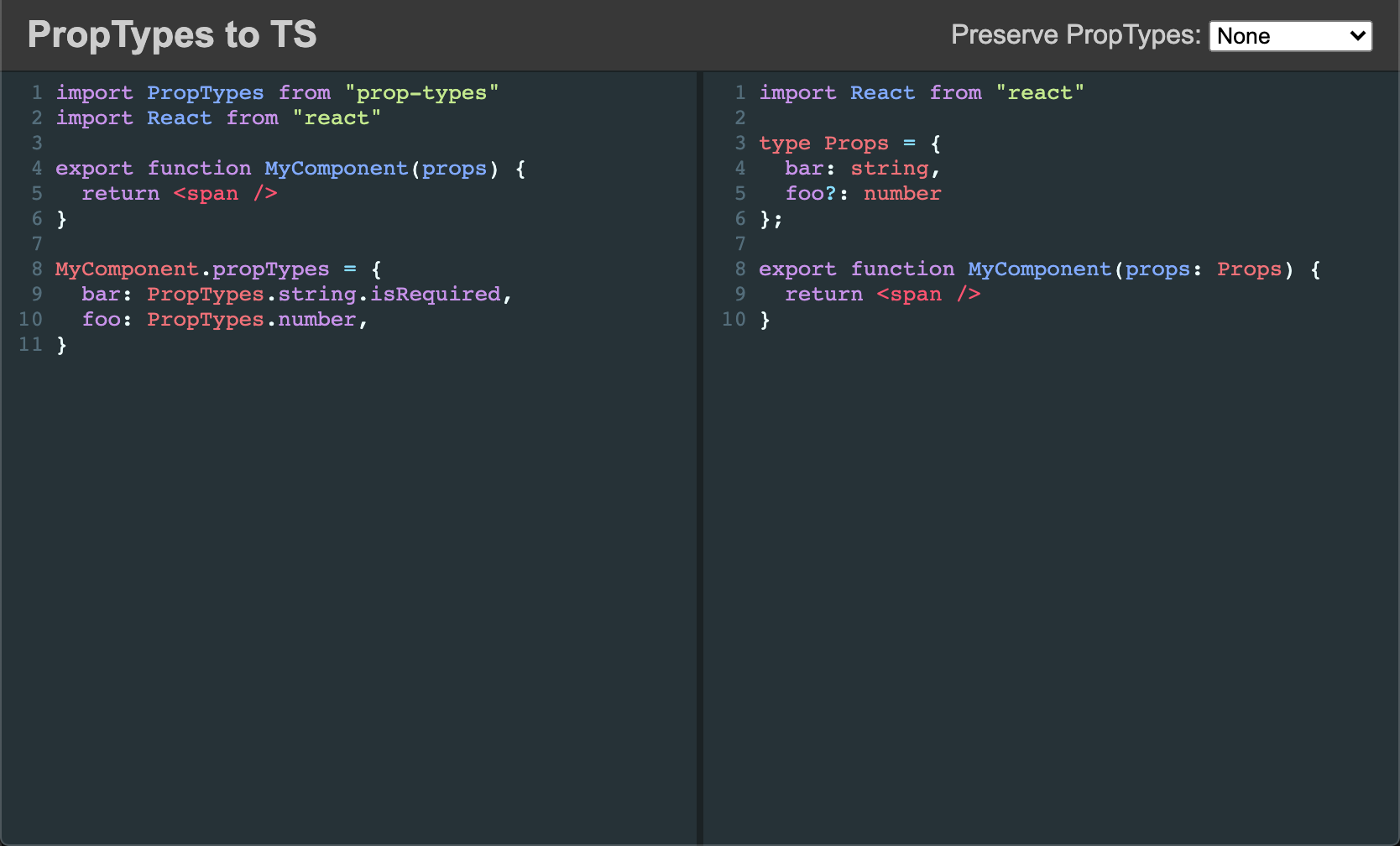Screen dimensions: 1400x846
Task: Open the Preserve PropTypes dropdown
Action: click(1290, 36)
